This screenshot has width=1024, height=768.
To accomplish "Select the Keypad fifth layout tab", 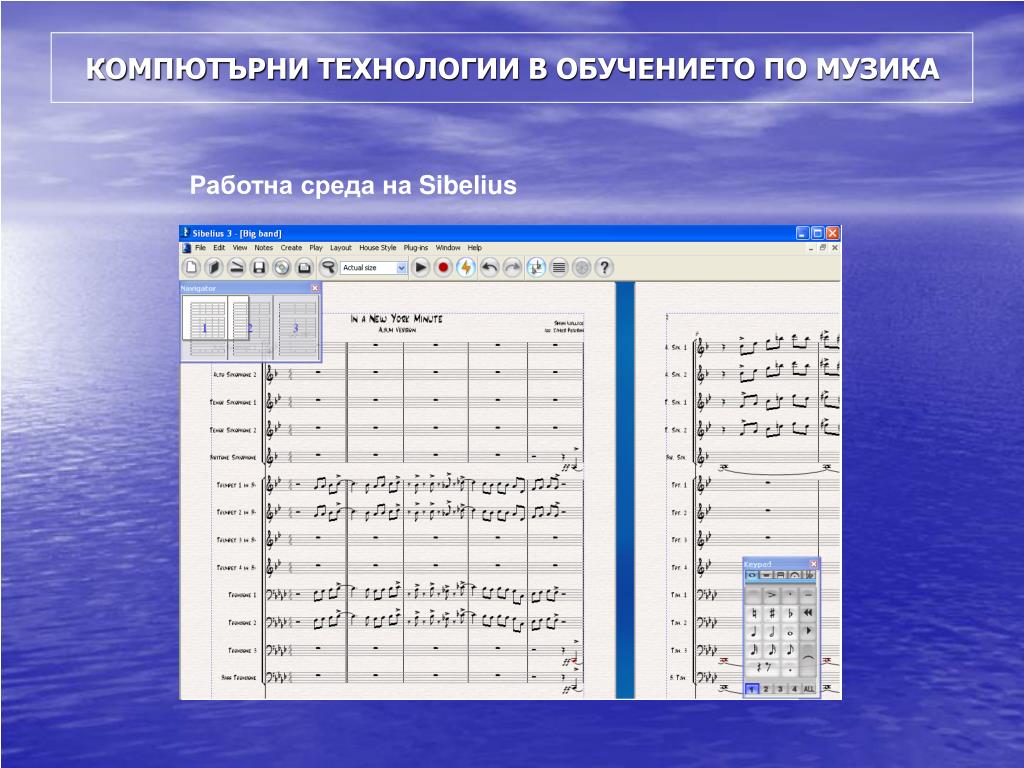I will coord(810,575).
